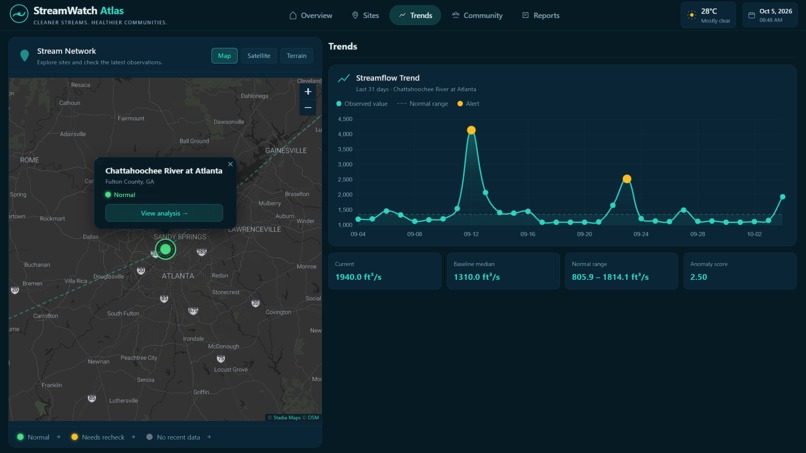Click the Anomaly score 2.50 card
Screen dimensions: 806x453
(x=740, y=271)
